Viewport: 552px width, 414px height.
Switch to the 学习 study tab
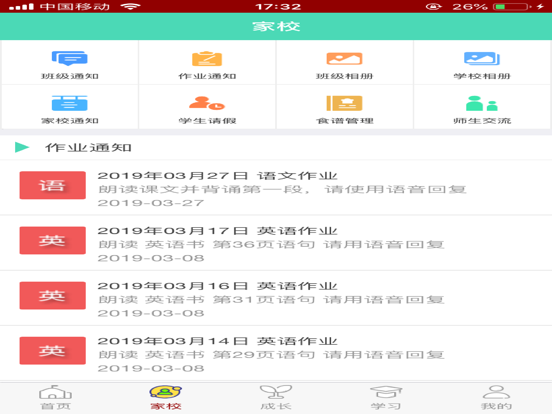386,398
